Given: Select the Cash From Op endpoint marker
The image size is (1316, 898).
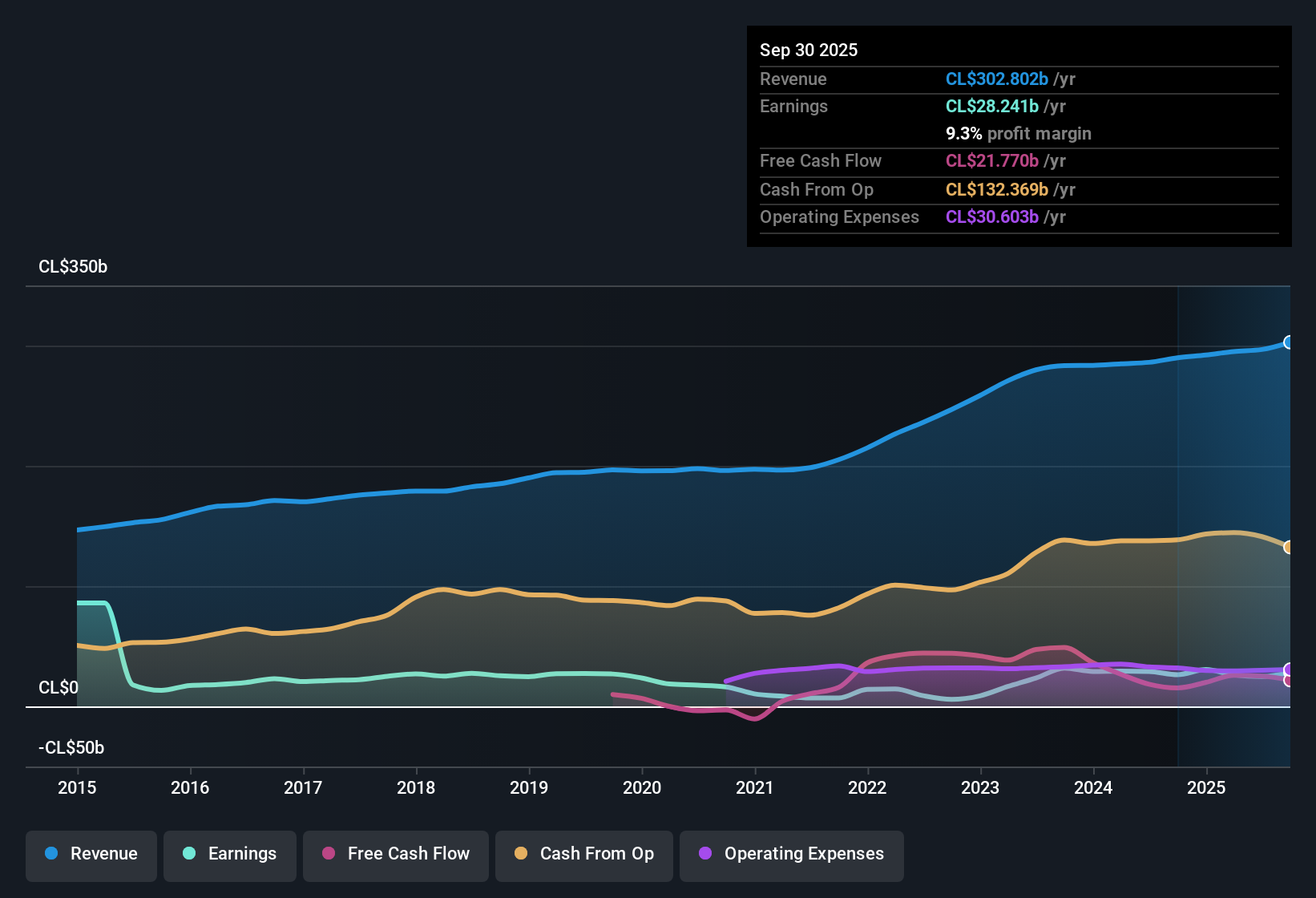Looking at the screenshot, I should [1289, 548].
